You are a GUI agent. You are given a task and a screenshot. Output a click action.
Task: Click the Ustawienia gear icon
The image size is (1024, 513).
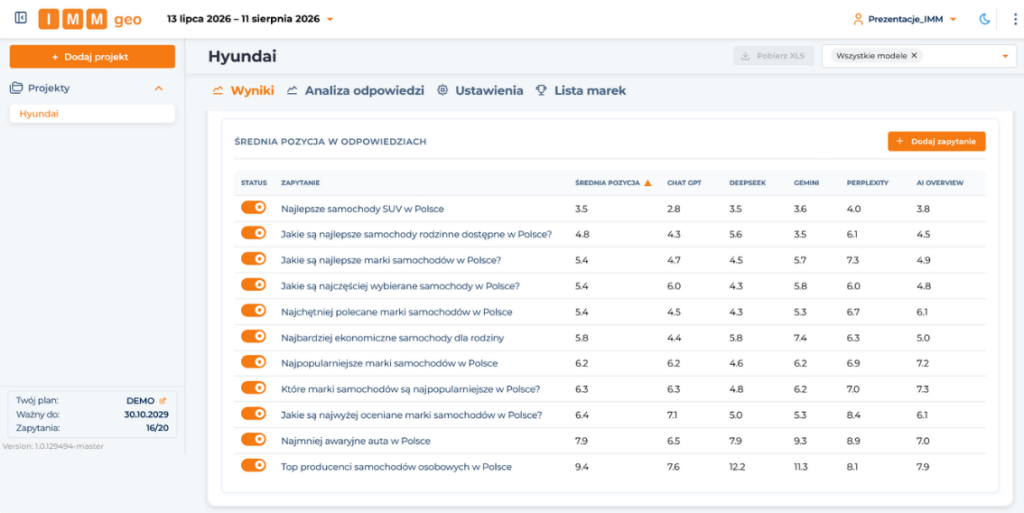[443, 91]
